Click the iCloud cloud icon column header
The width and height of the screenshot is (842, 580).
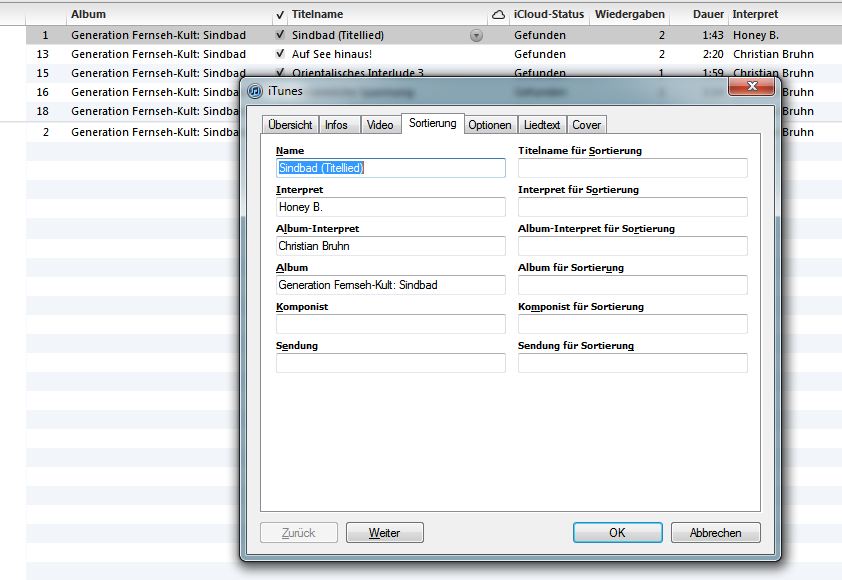498,15
